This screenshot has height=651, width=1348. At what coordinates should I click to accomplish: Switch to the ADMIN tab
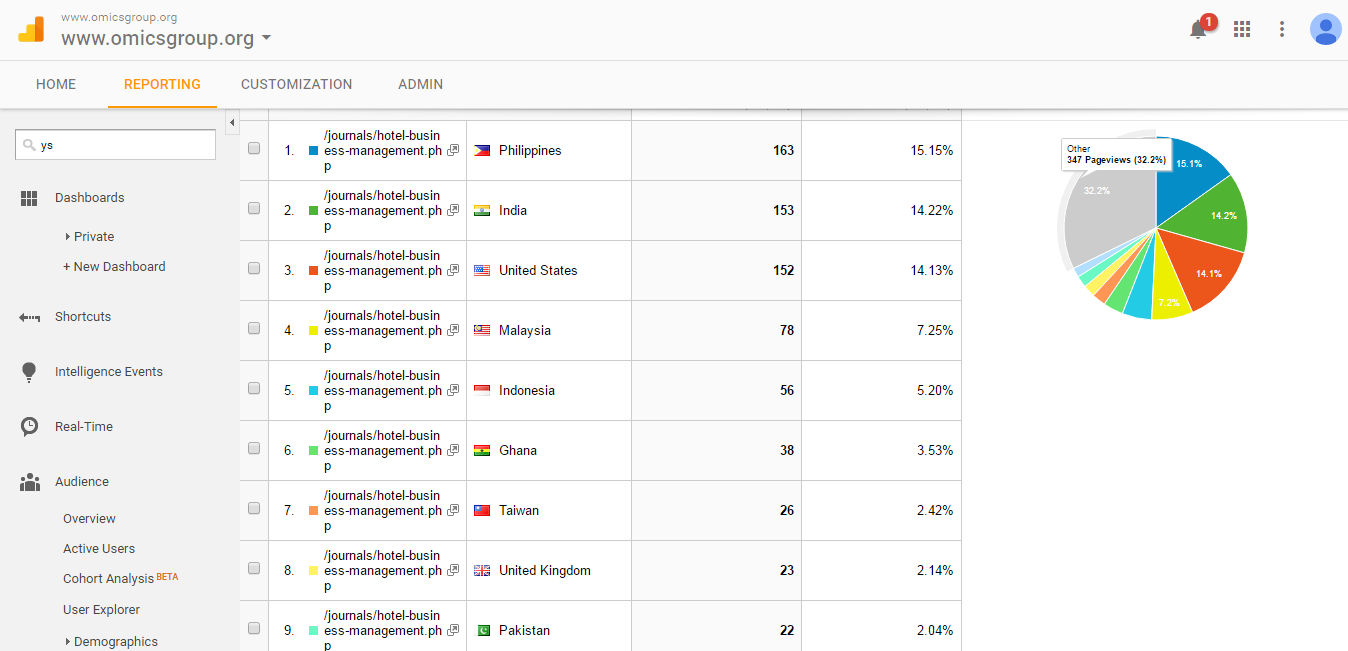pyautogui.click(x=420, y=84)
